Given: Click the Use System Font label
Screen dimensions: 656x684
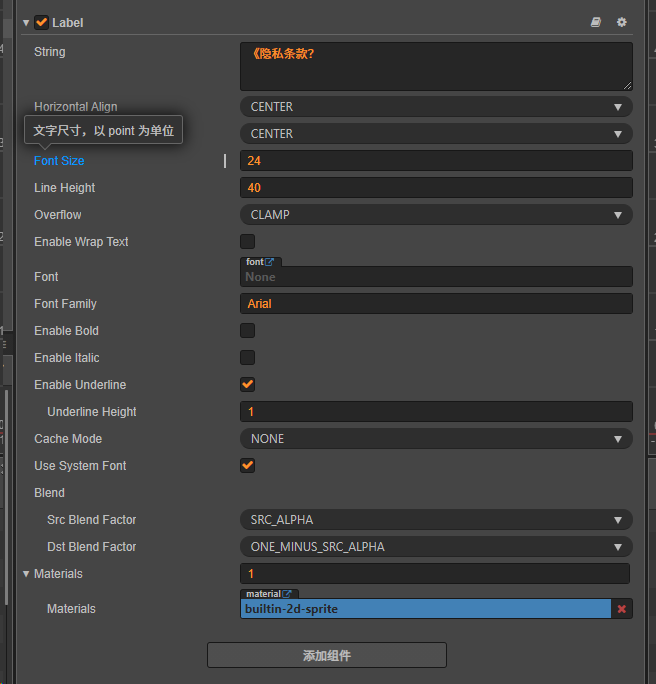Looking at the screenshot, I should pos(80,466).
